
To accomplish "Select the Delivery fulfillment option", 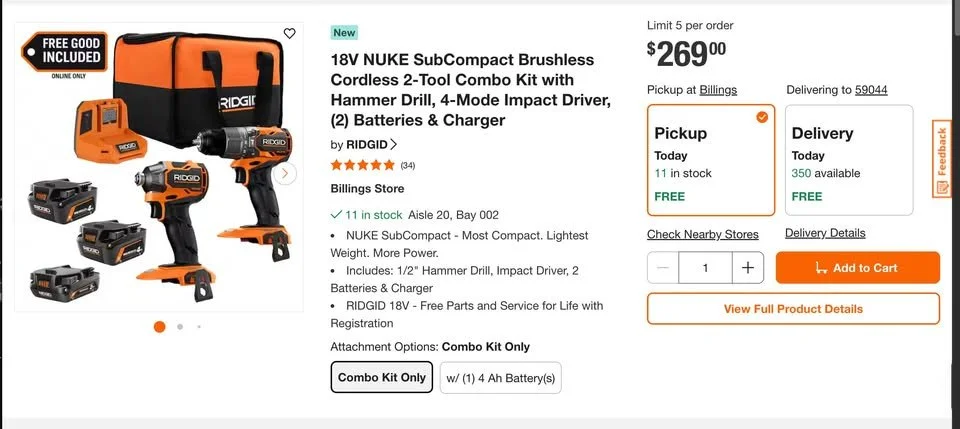I will 849,160.
